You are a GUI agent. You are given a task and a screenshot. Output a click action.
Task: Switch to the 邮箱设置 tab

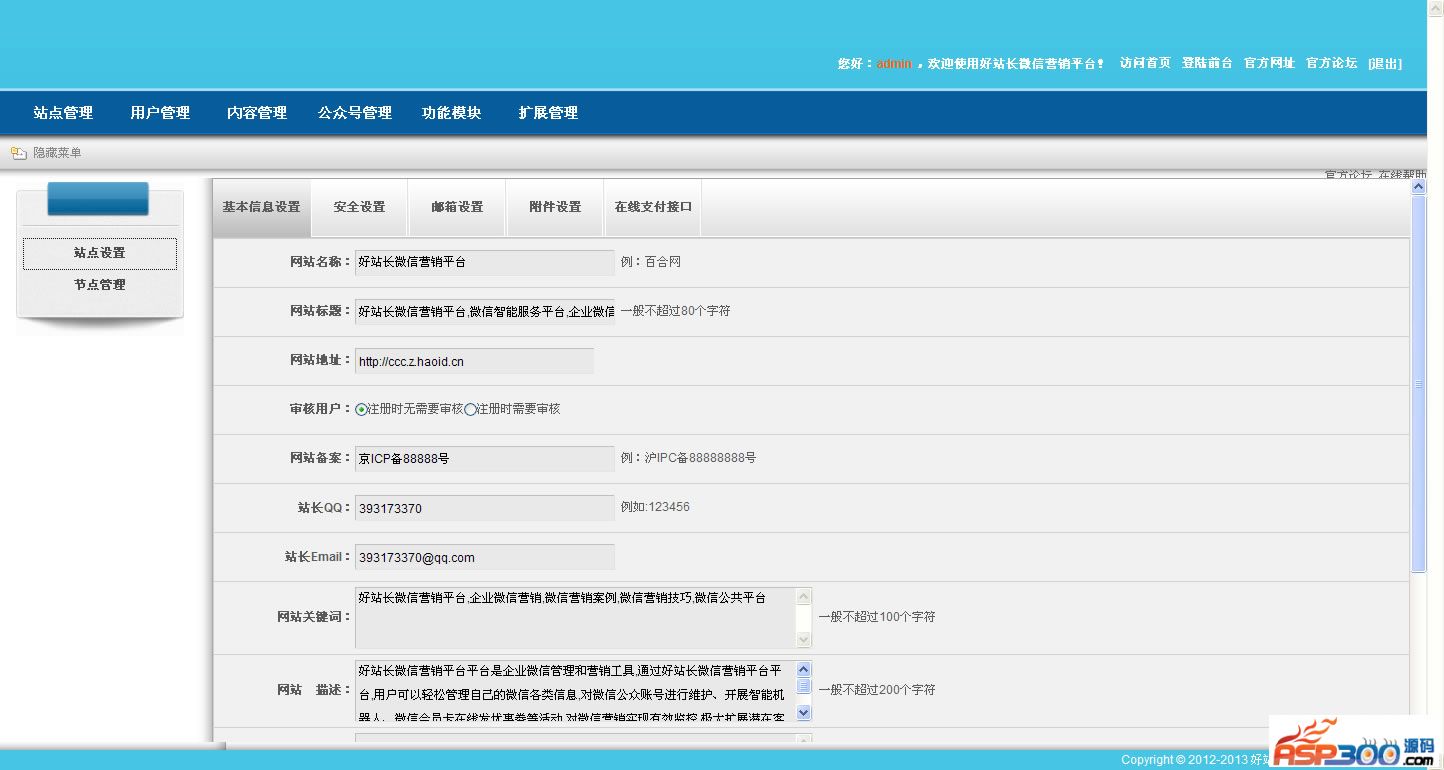[457, 207]
